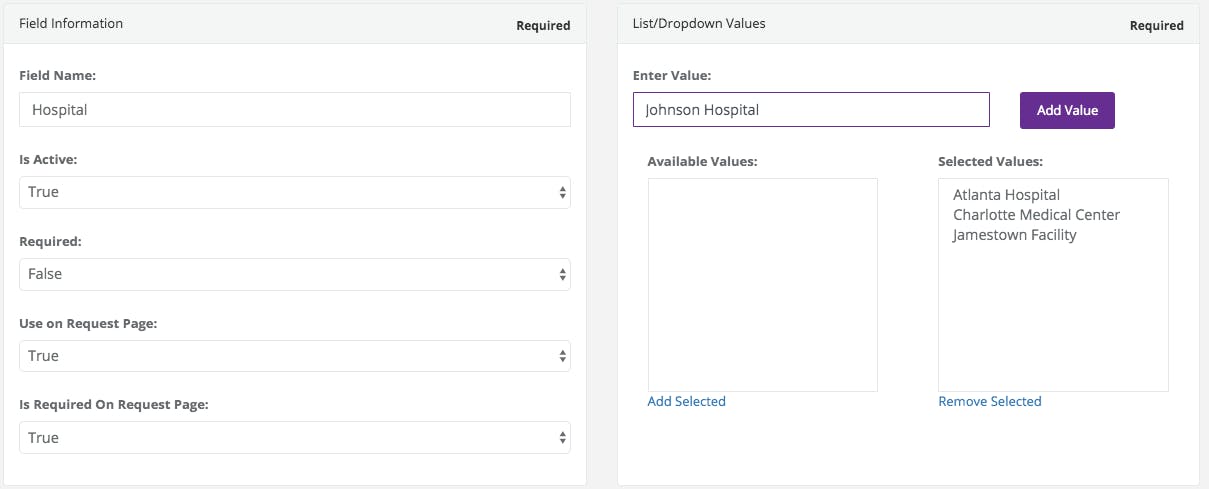Expand Is Required On Request Page dropdown
Screen dimensions: 1209x489
(x=294, y=438)
